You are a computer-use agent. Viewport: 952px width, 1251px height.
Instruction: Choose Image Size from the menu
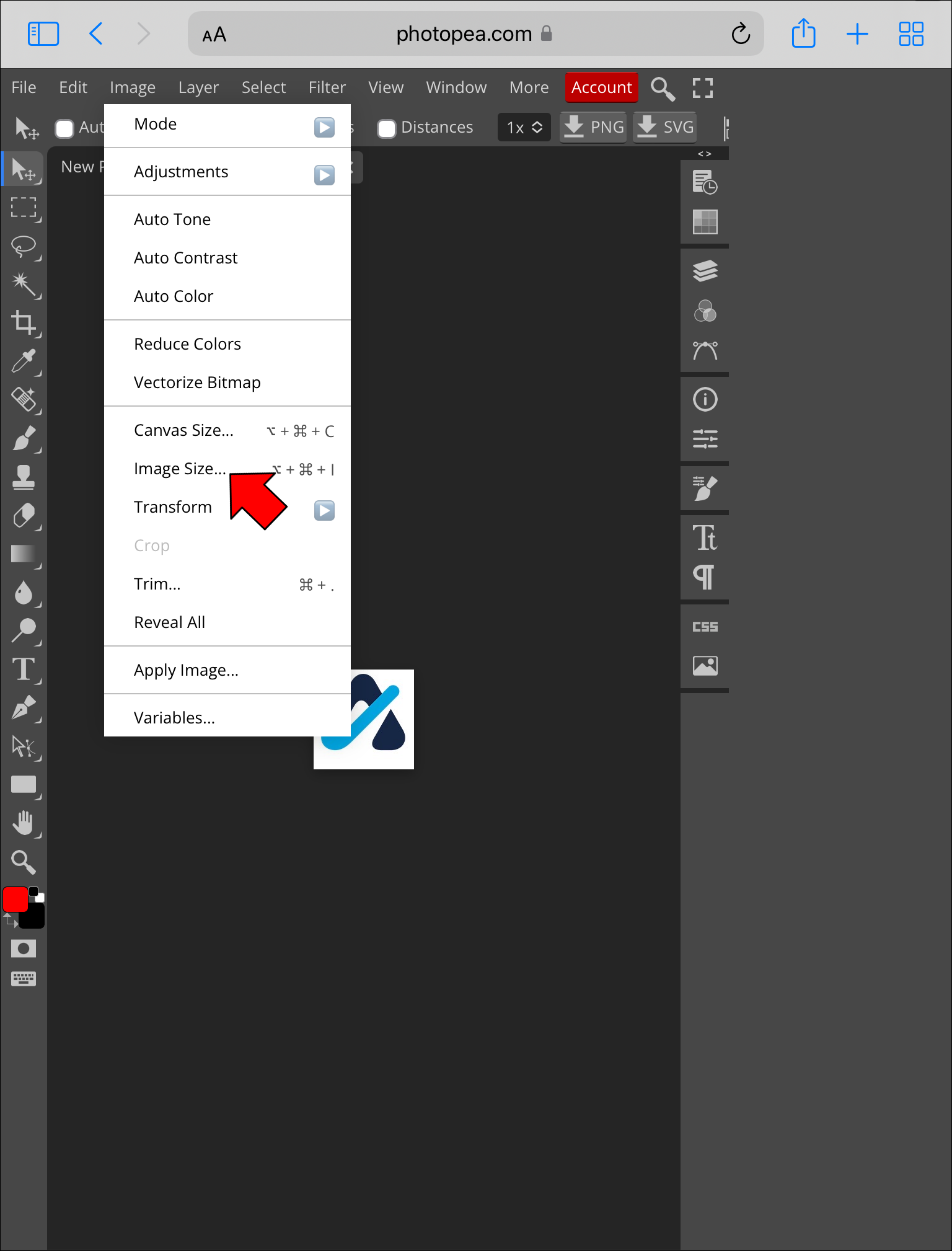(227, 469)
